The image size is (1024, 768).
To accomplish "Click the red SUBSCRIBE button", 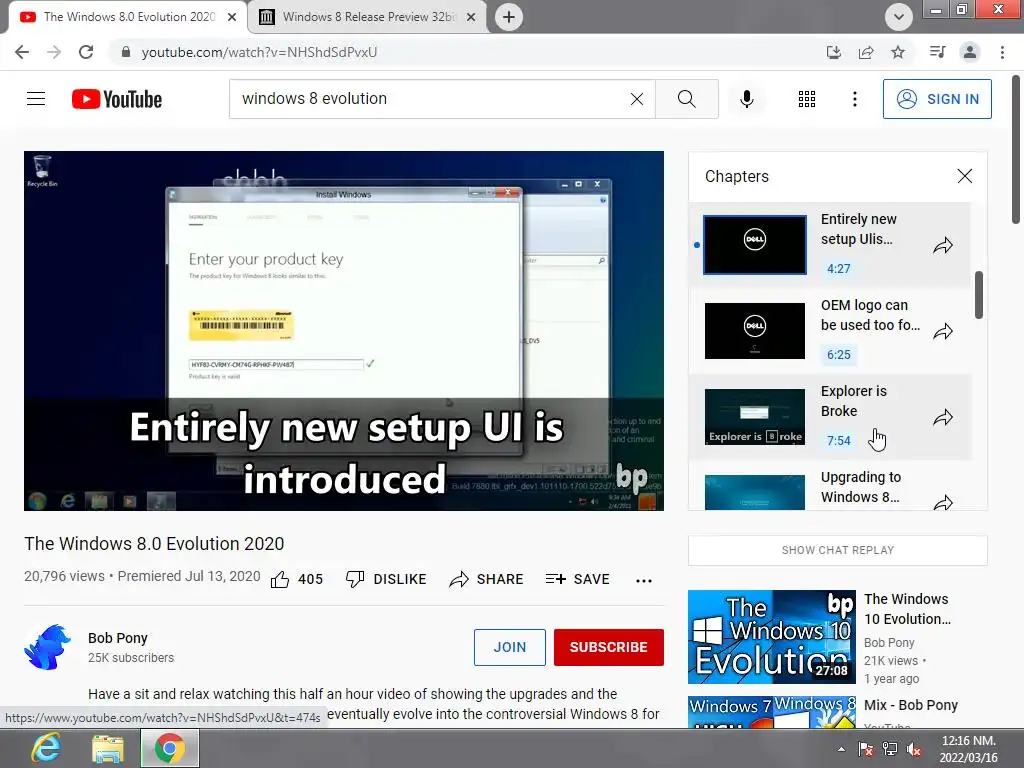I will 609,647.
